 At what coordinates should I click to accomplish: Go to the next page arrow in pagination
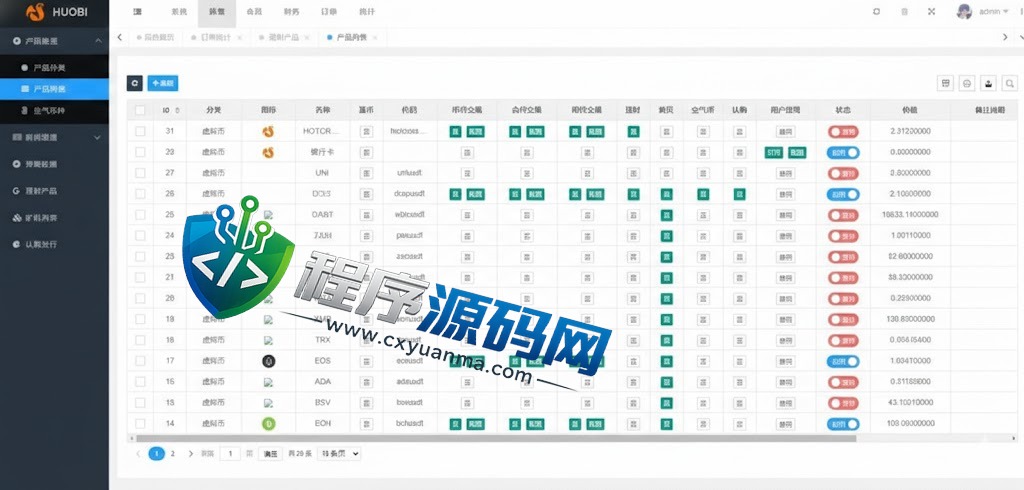click(x=191, y=453)
